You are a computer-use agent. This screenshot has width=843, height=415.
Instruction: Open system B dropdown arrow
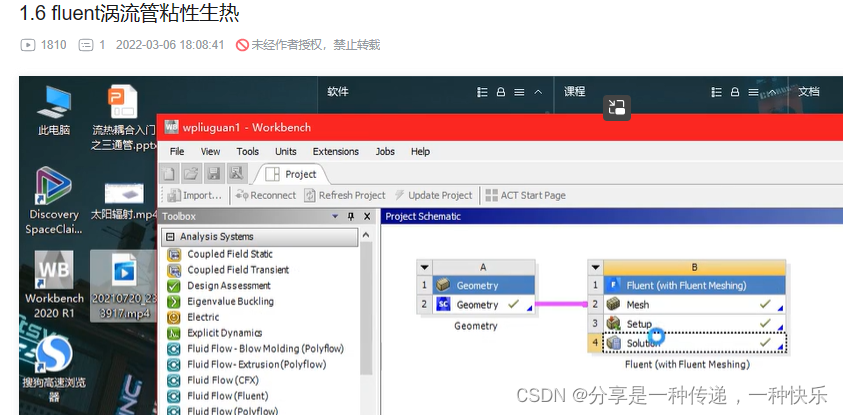point(596,267)
